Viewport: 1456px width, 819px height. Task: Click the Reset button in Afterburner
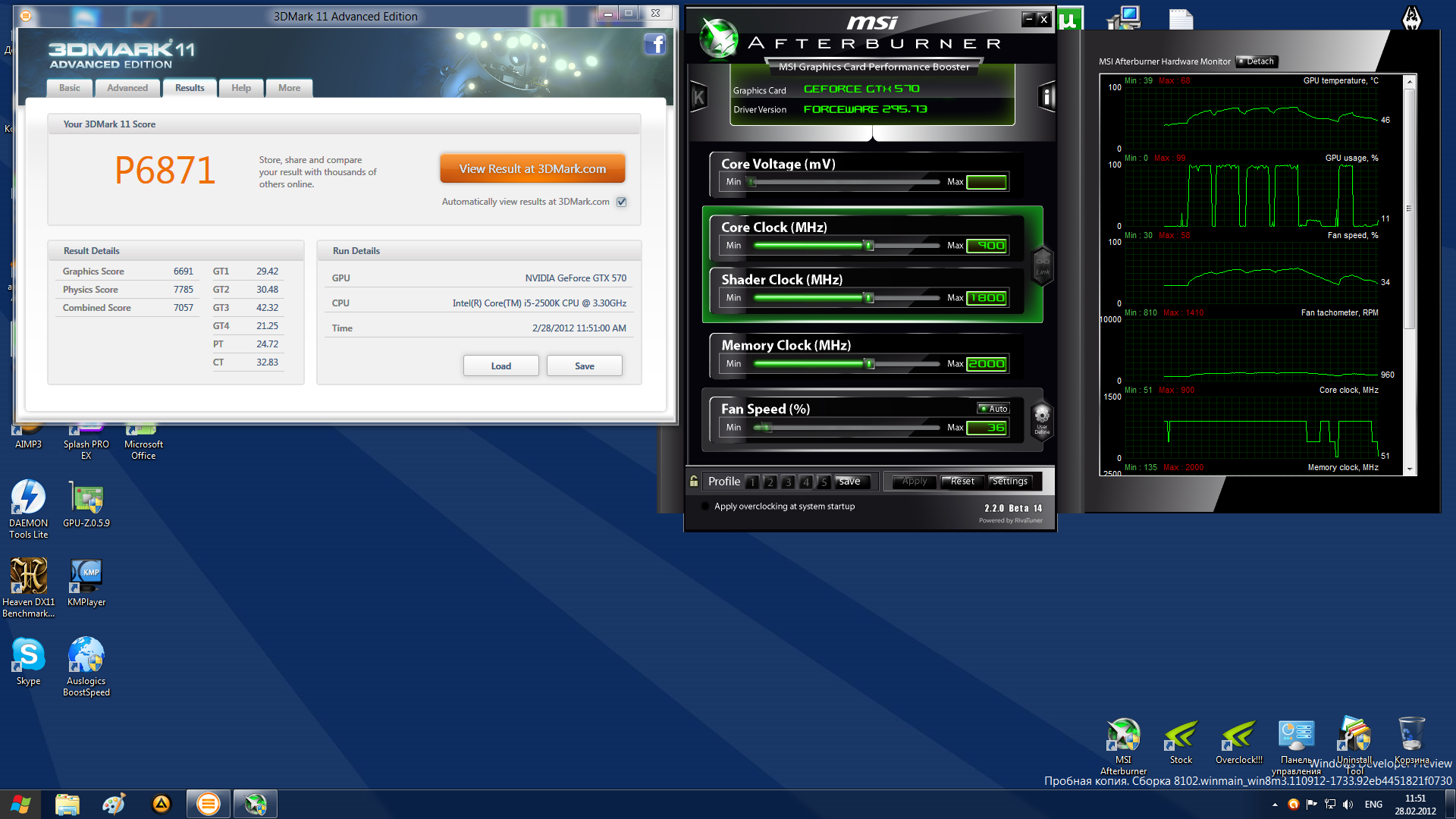(962, 482)
